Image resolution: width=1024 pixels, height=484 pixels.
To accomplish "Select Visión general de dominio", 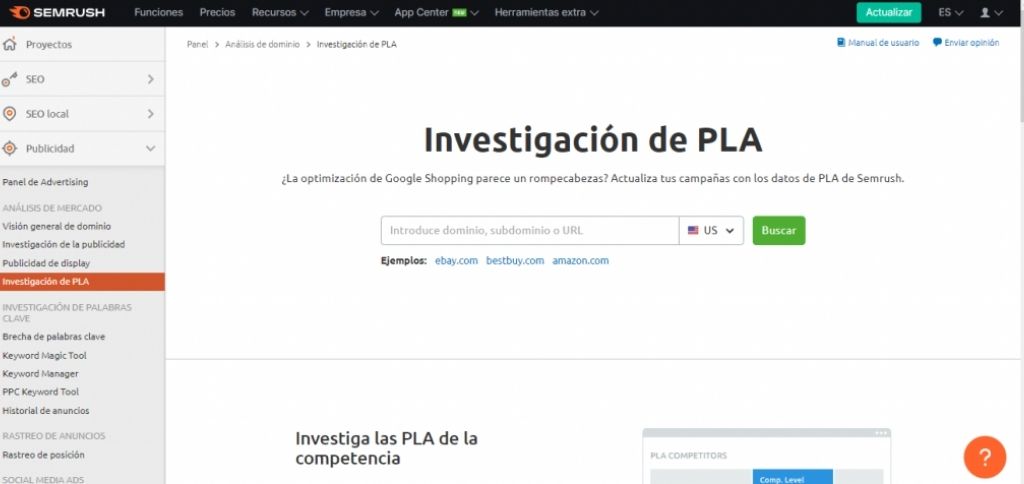I will [57, 226].
